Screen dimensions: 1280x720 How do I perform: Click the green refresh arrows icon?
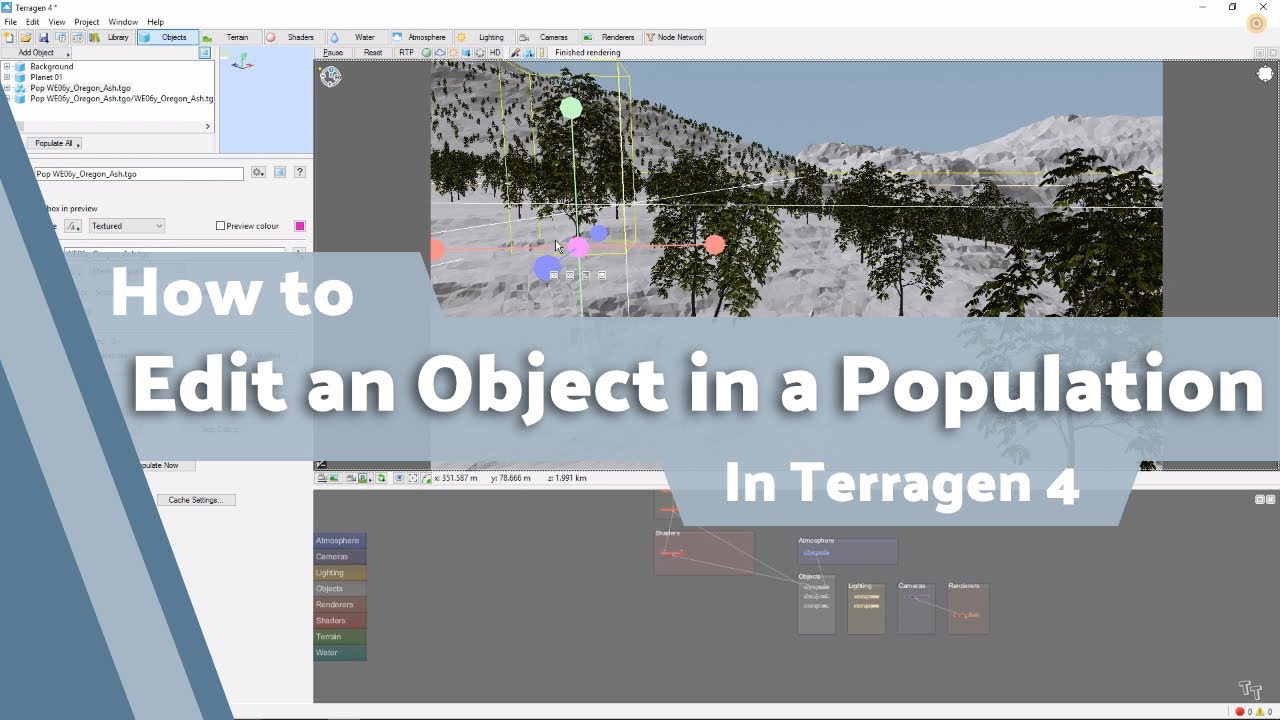tap(381, 478)
